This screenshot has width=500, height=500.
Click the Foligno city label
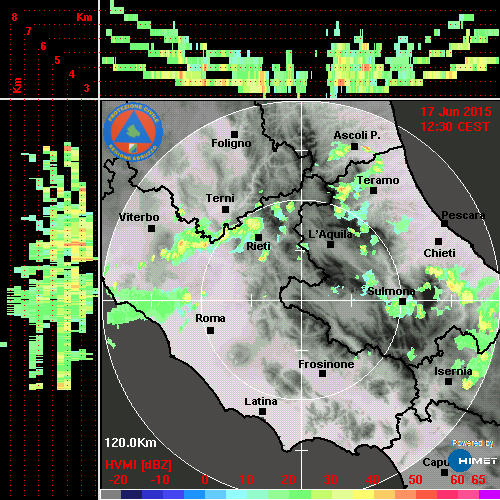(231, 143)
